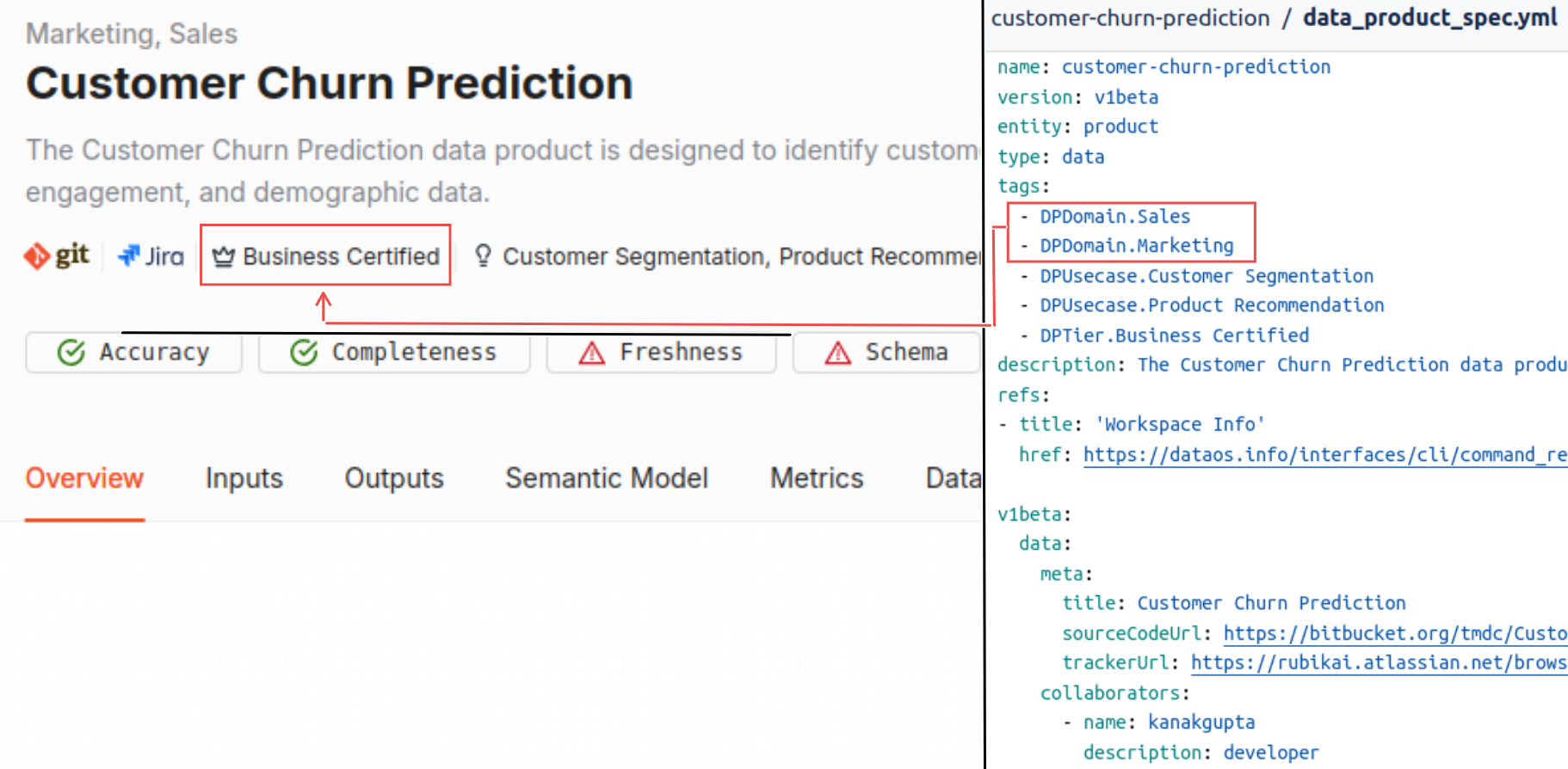Select the Freshness quality badge

point(661,352)
